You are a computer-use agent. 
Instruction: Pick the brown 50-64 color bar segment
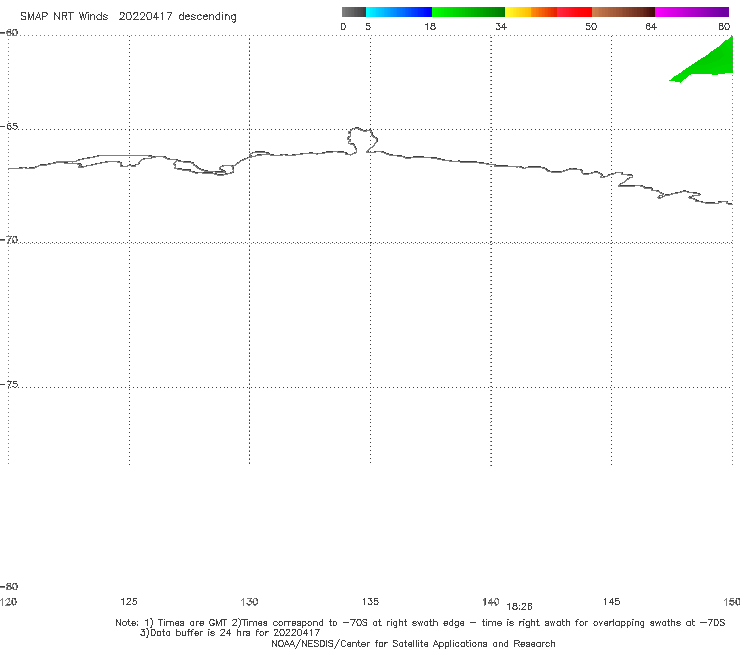coord(623,12)
